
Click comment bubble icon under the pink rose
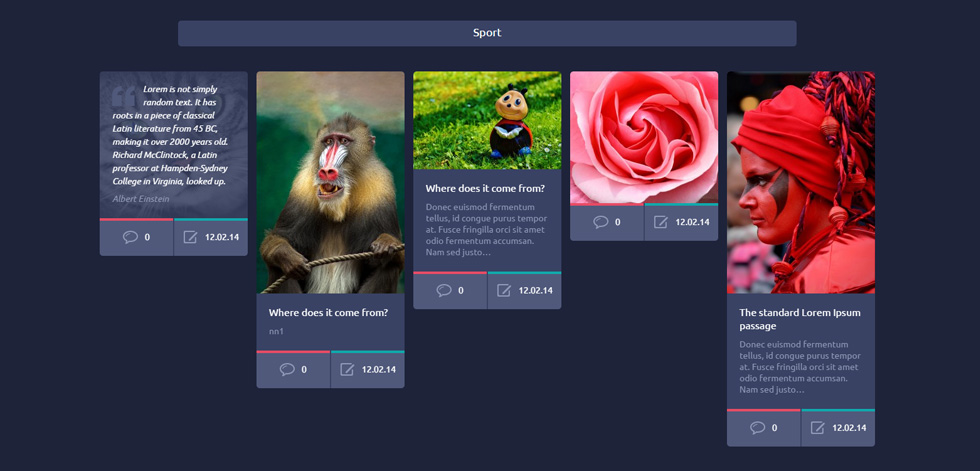tap(601, 222)
